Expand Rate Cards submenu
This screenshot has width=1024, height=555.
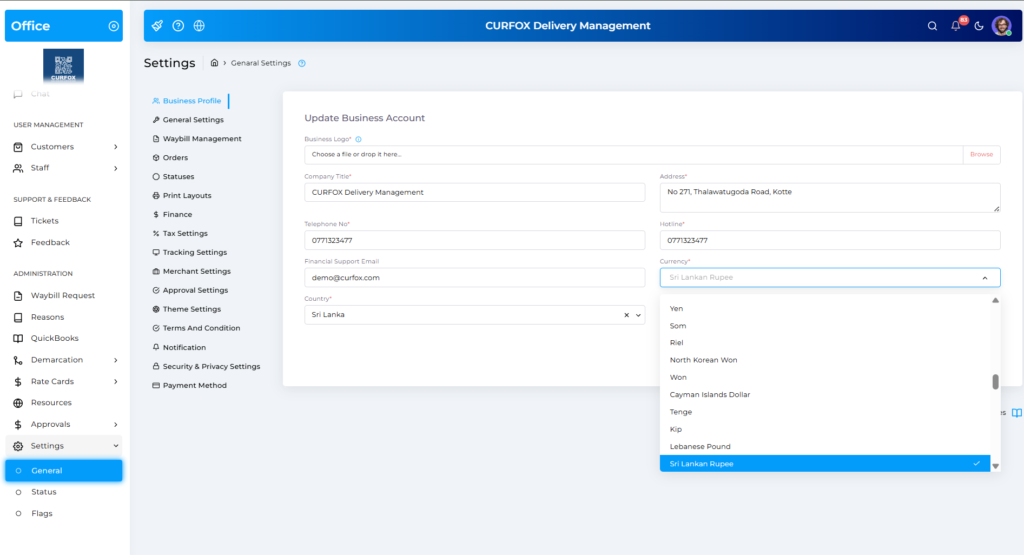(x=65, y=381)
